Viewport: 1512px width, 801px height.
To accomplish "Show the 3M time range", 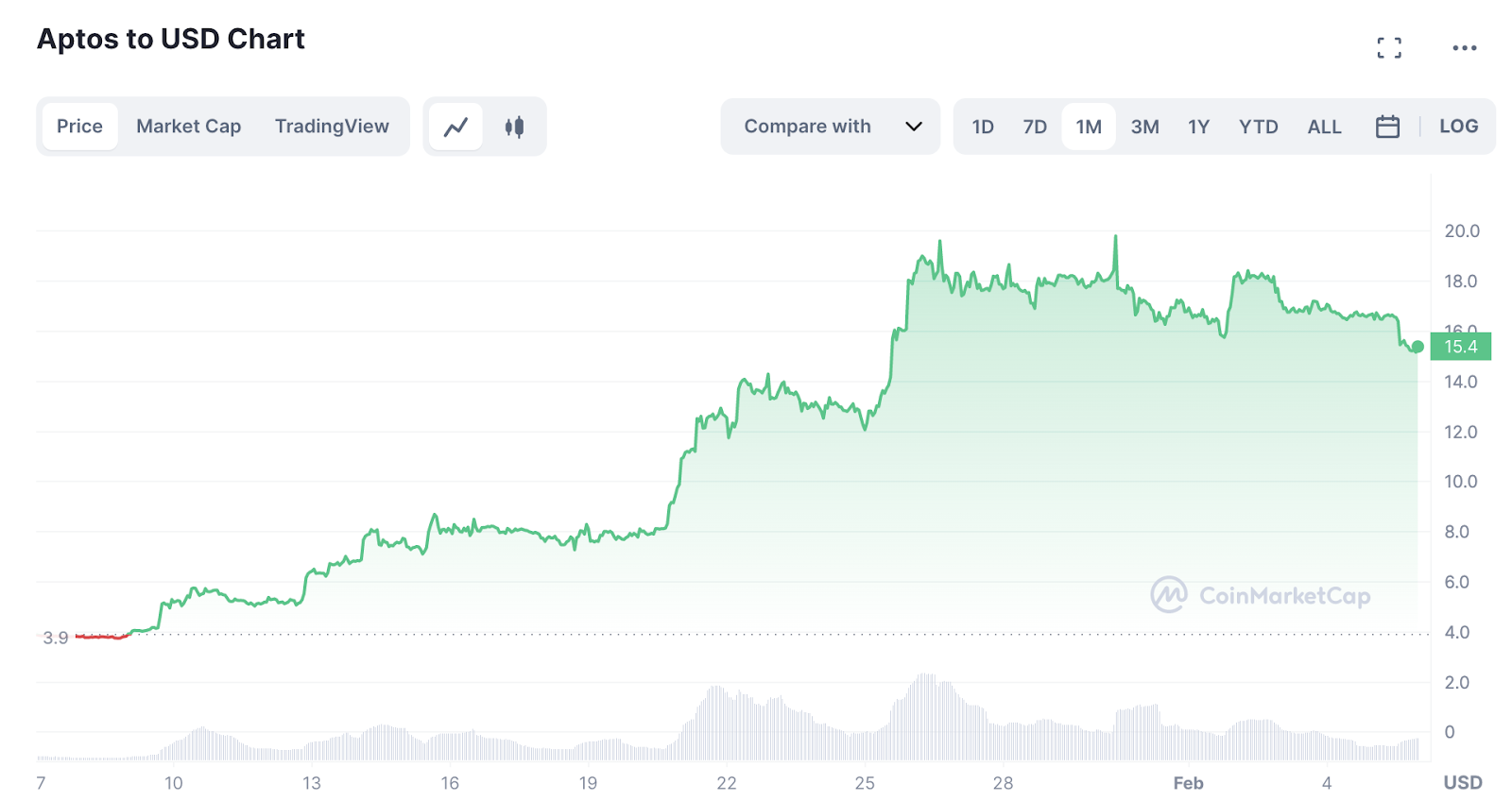I will tap(1144, 127).
